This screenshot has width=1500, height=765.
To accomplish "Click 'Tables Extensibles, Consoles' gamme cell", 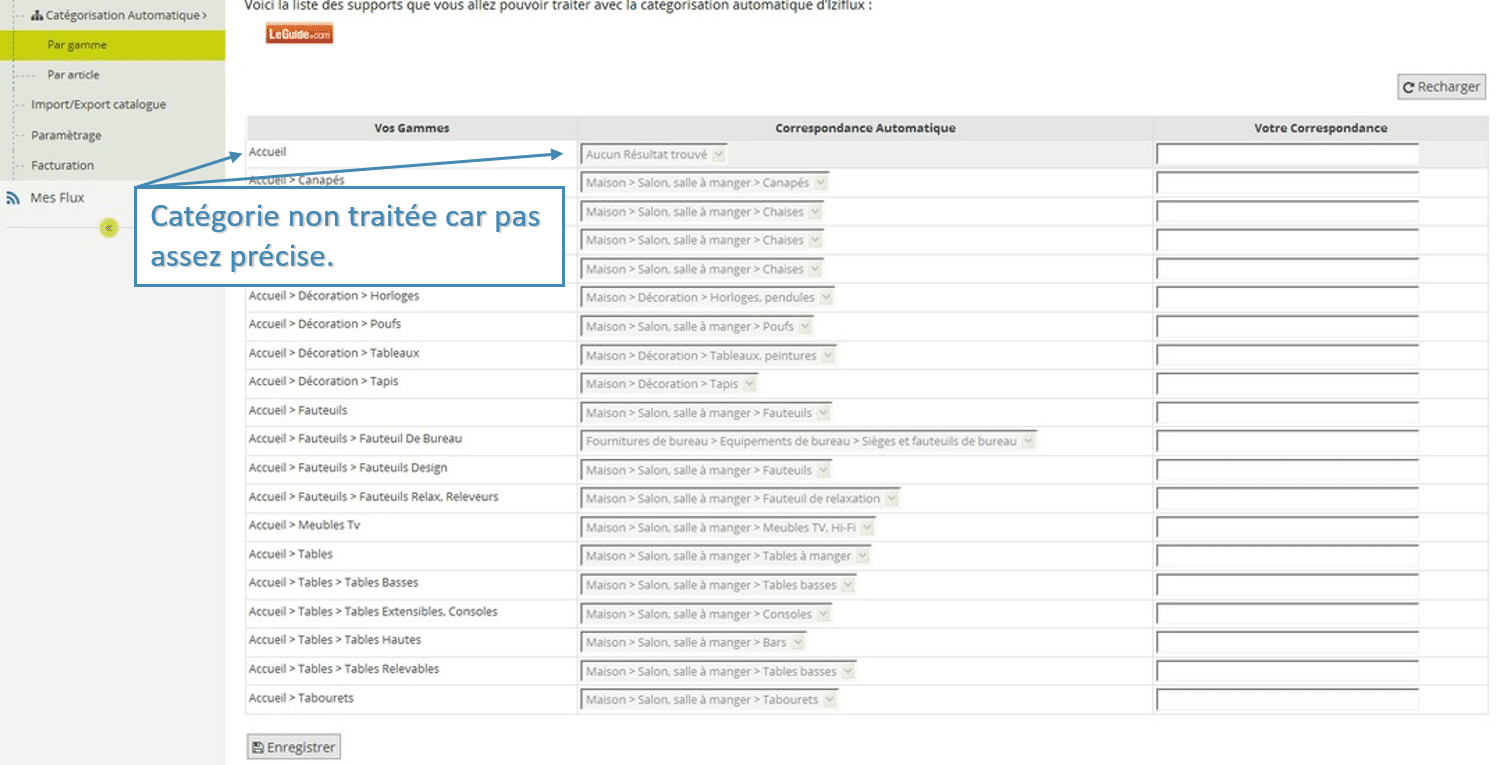I will tap(373, 611).
